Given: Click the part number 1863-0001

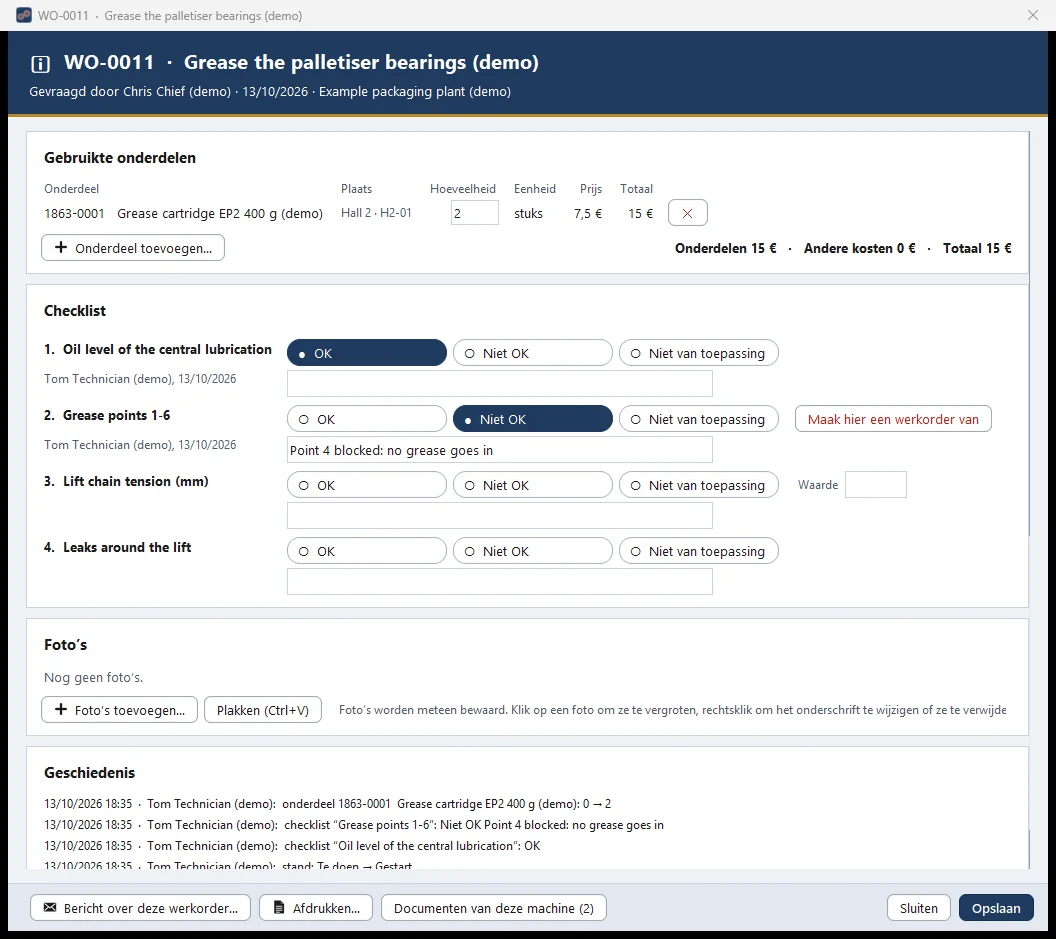Looking at the screenshot, I should 74,214.
